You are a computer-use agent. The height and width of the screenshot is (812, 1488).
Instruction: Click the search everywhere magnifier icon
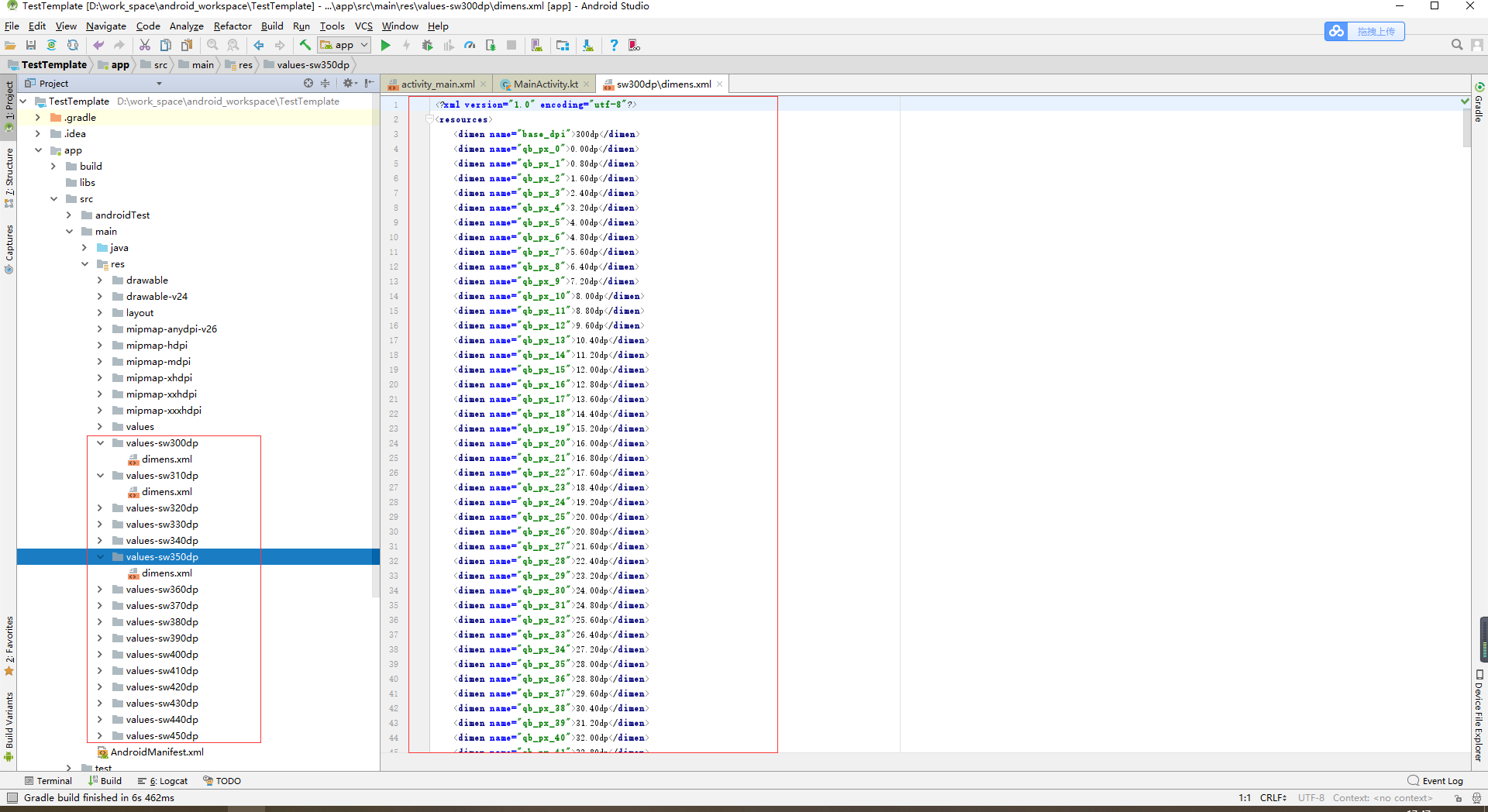[x=1457, y=45]
